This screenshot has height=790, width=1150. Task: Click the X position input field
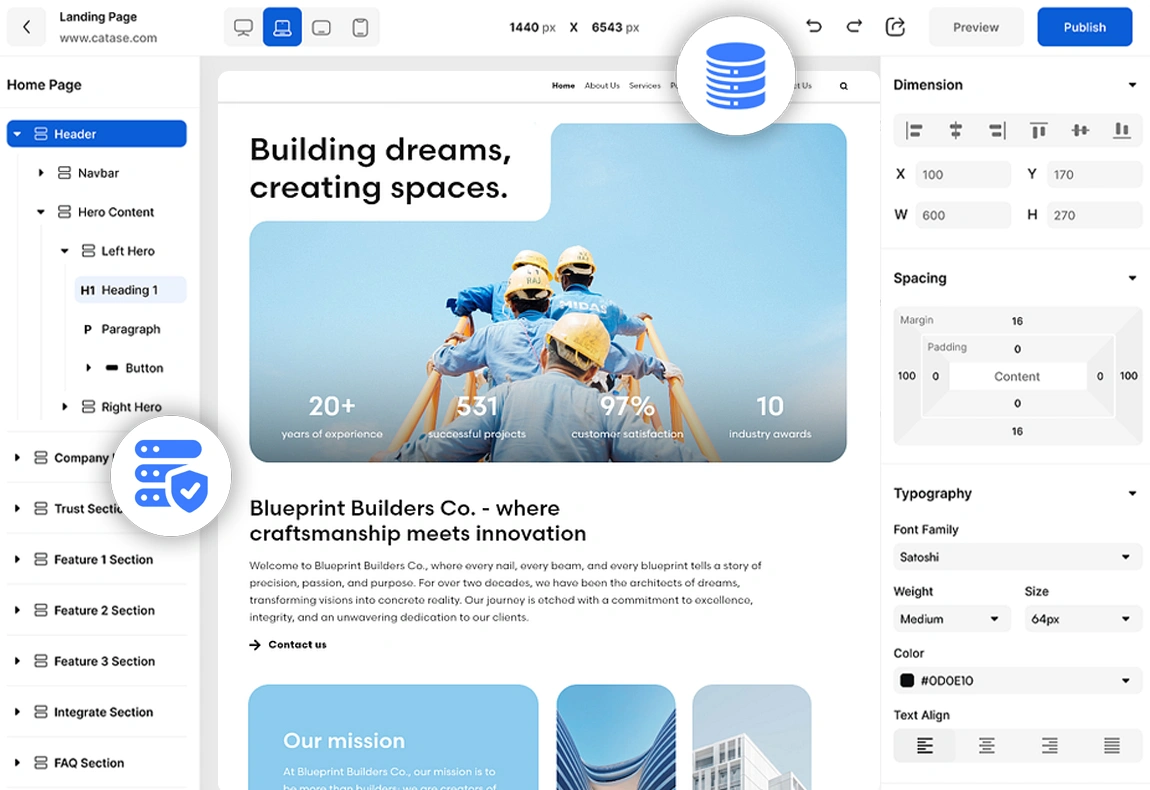coord(963,174)
